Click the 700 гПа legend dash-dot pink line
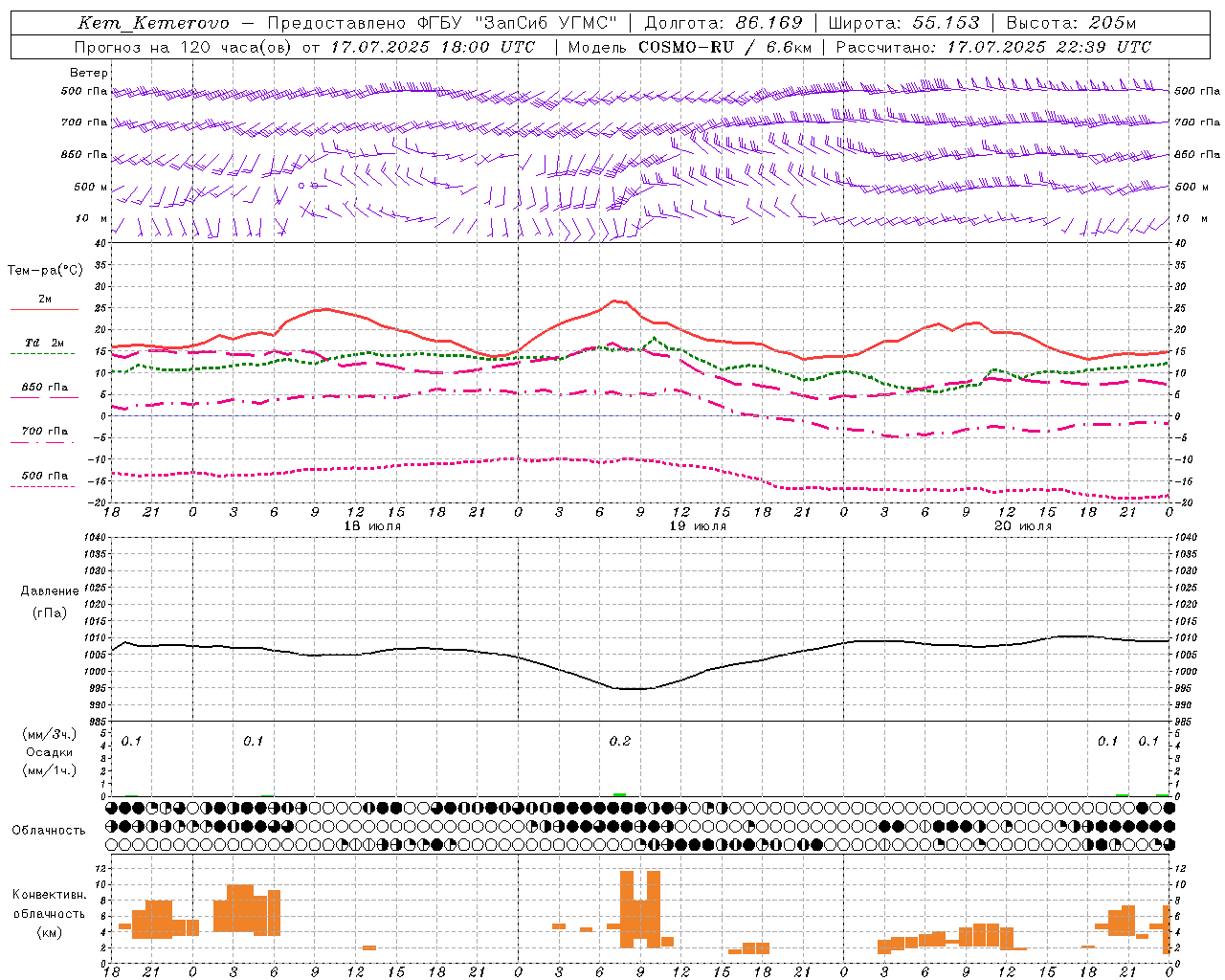Viewport: 1225px width, 980px height. [x=42, y=442]
